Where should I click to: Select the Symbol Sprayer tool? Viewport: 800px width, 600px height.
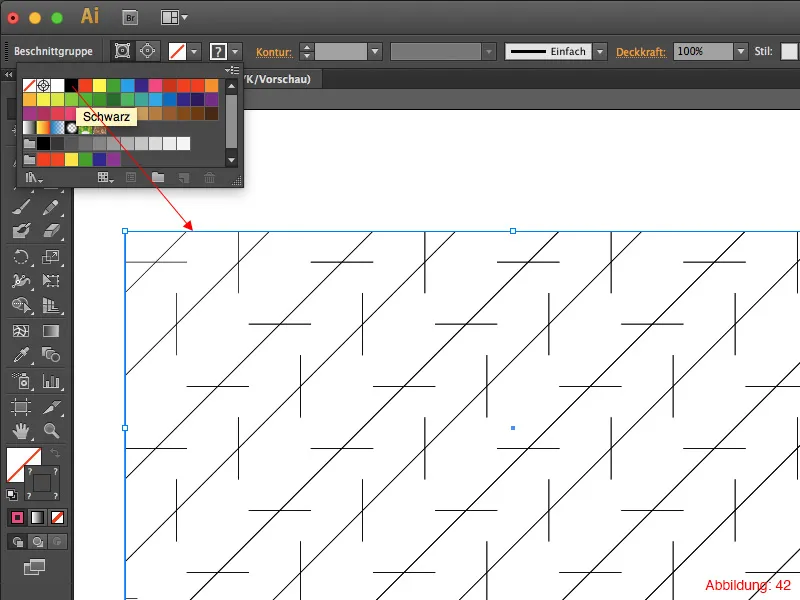[21, 381]
